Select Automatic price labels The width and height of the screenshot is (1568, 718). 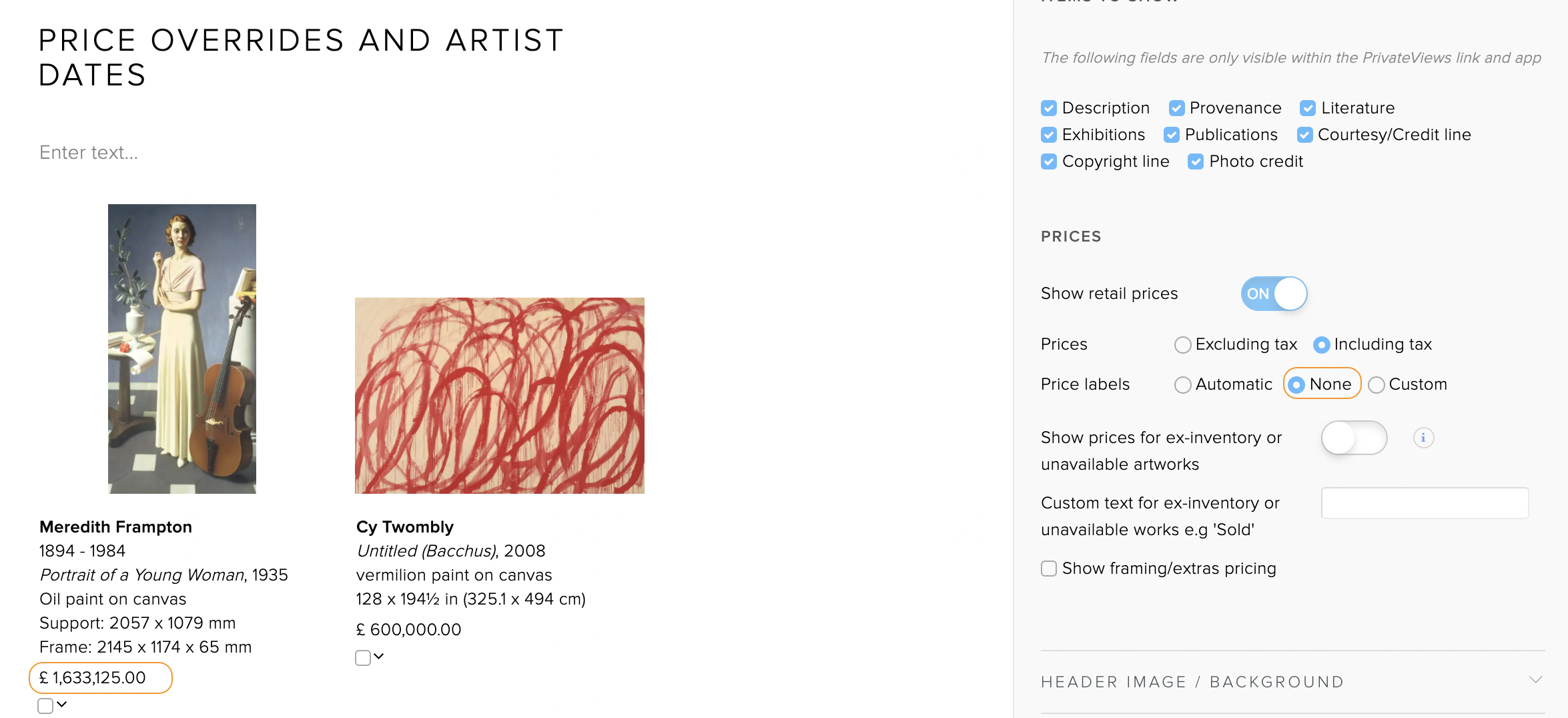point(1182,385)
